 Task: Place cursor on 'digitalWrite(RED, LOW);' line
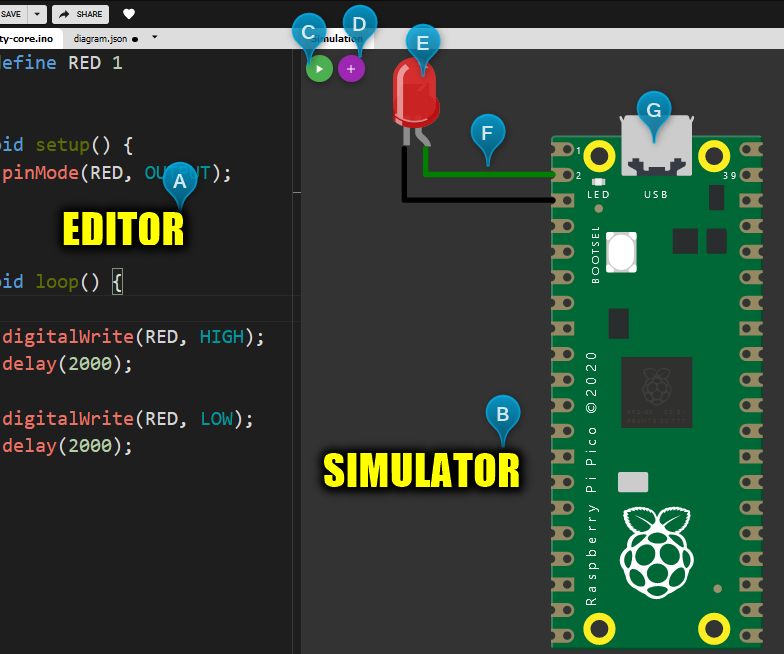click(x=128, y=419)
